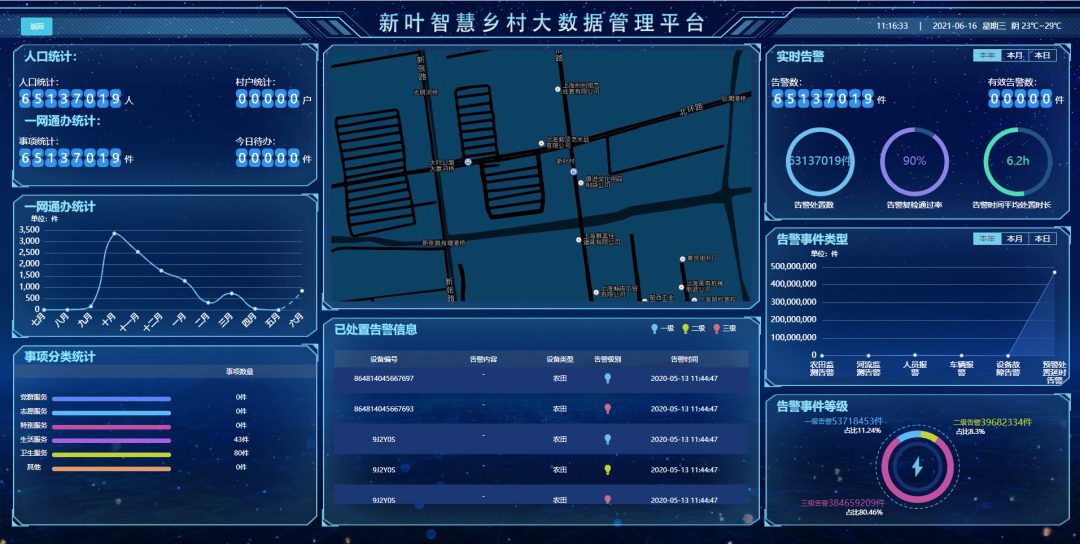Click the 村户统计 counter digits
The width and height of the screenshot is (1080, 544).
point(268,99)
